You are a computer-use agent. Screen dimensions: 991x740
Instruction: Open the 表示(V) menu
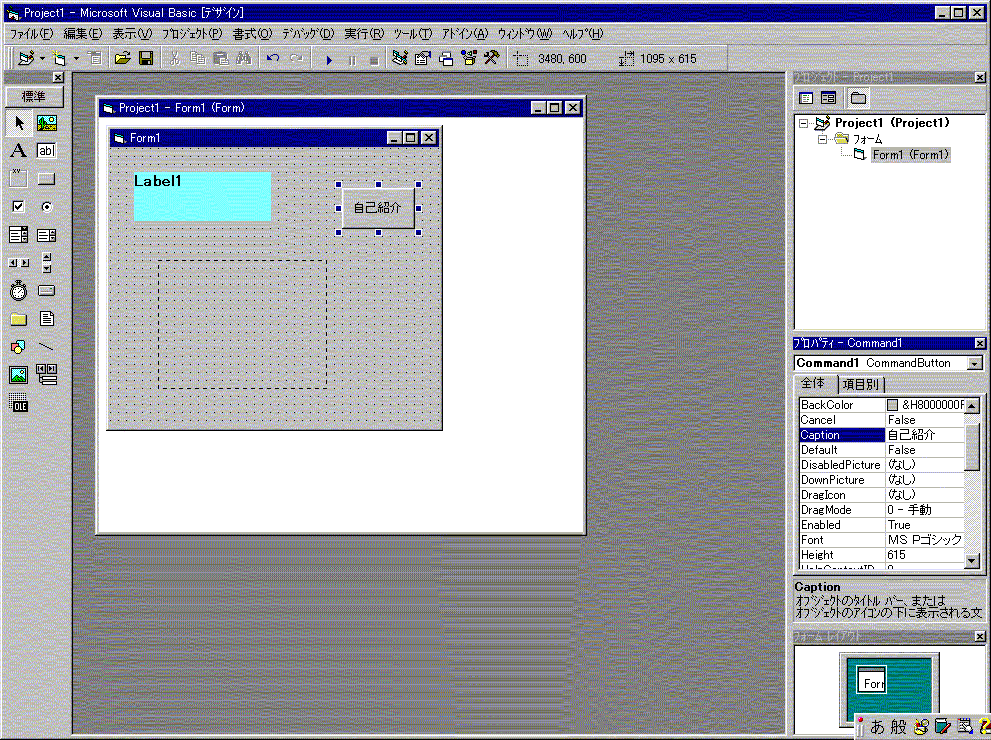click(x=132, y=34)
